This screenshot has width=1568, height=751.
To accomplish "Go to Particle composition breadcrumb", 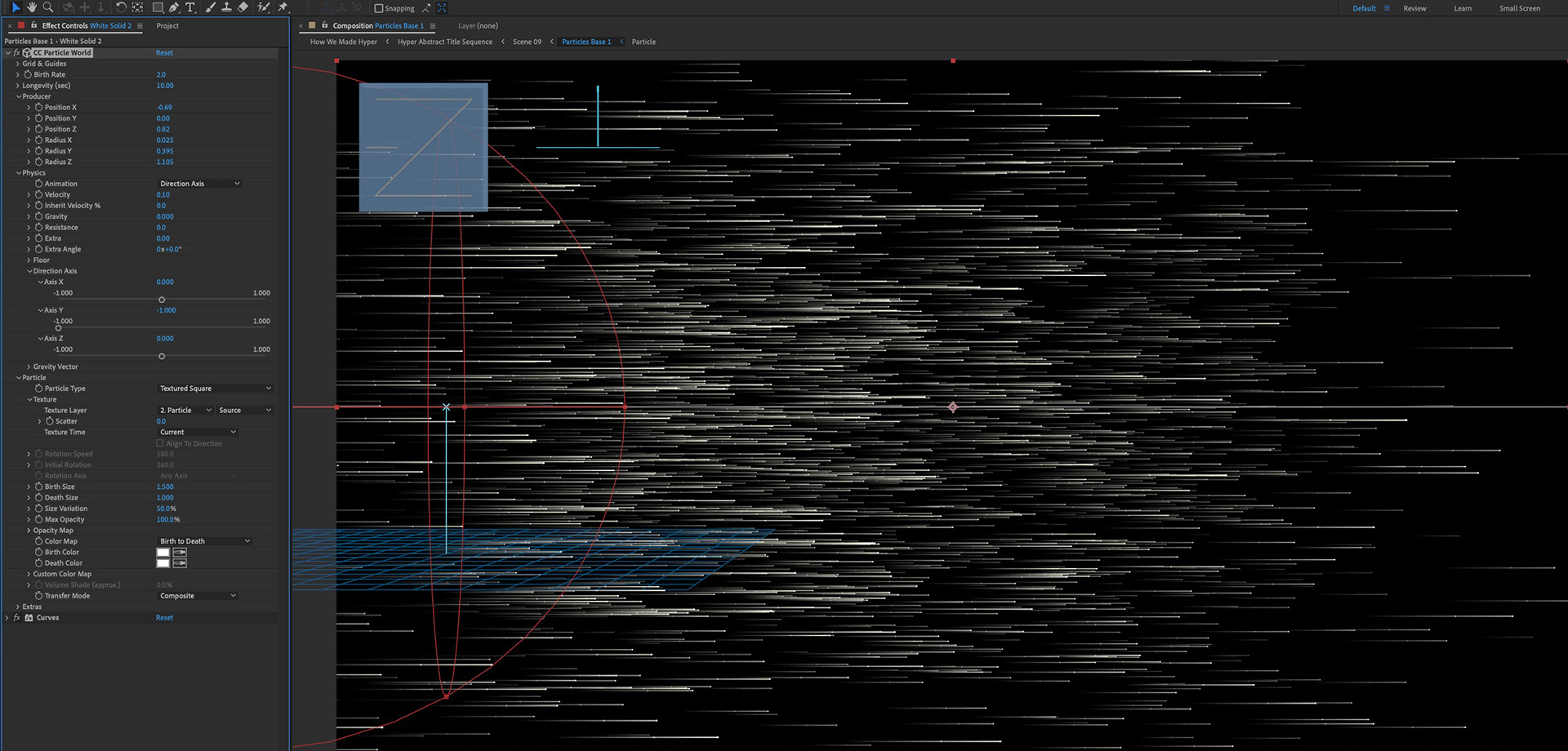I will (644, 42).
